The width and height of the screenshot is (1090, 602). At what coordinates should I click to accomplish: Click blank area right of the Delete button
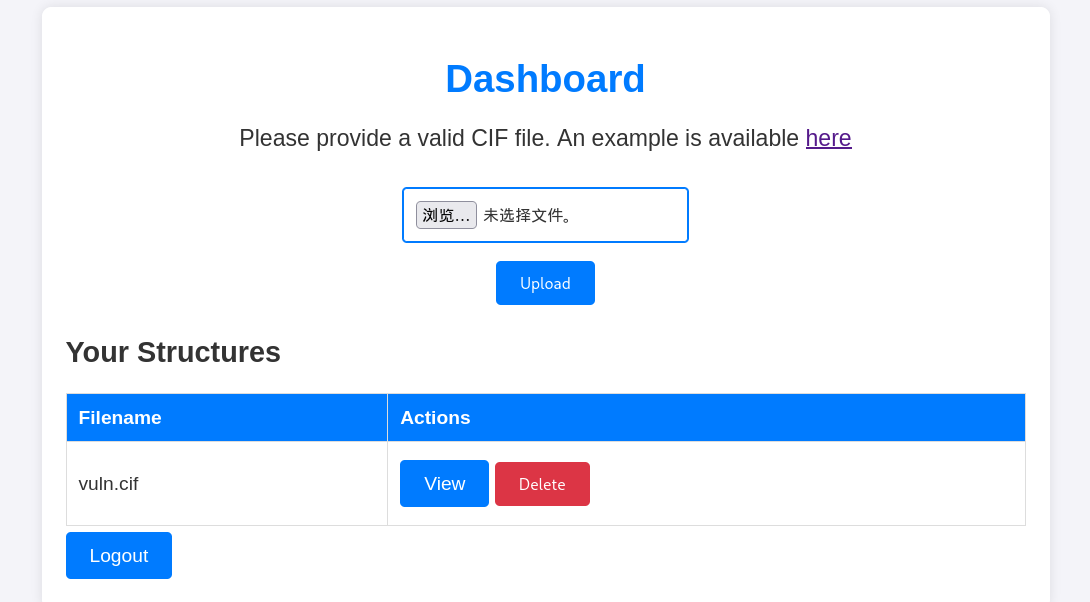click(800, 484)
